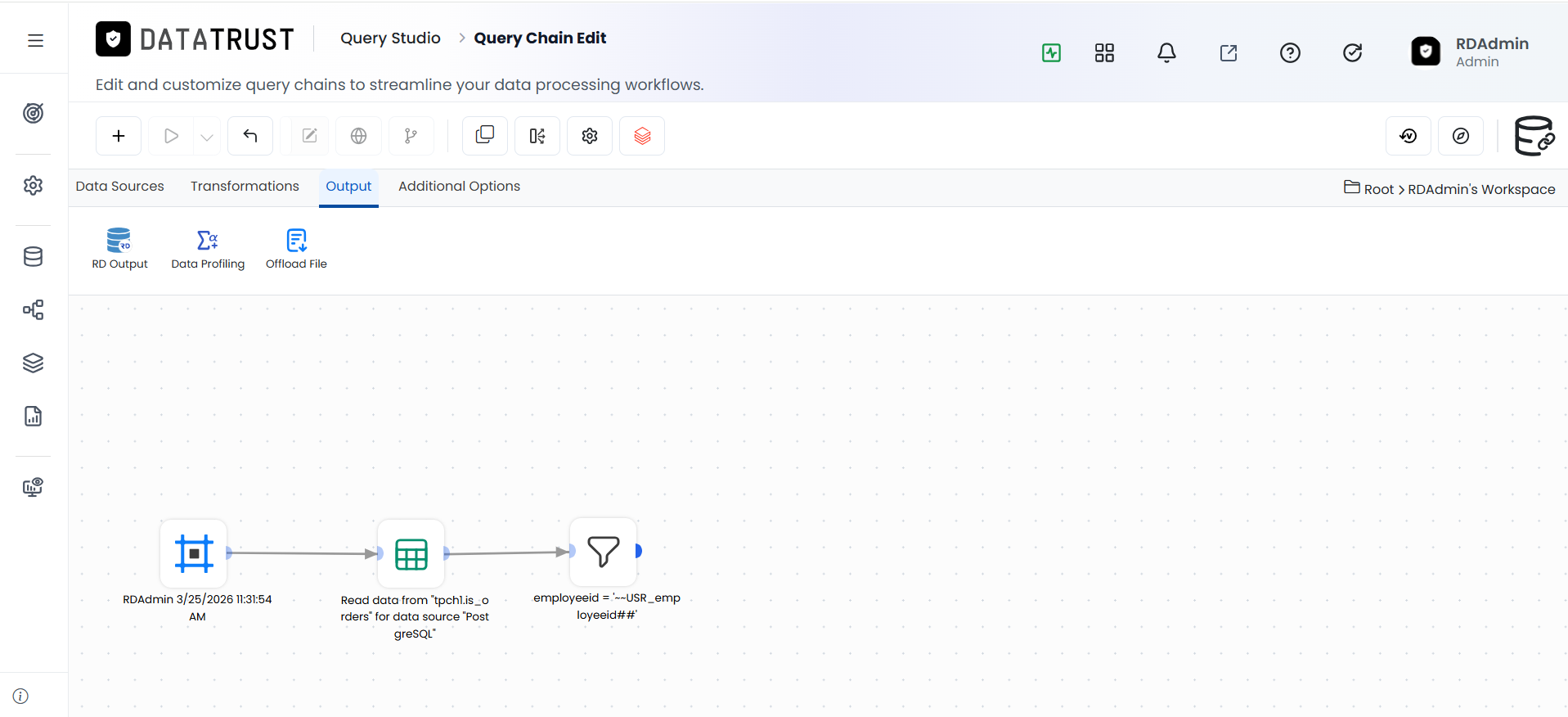Image resolution: width=1568 pixels, height=717 pixels.
Task: Click the undo arrow toolbar icon
Action: click(x=250, y=136)
